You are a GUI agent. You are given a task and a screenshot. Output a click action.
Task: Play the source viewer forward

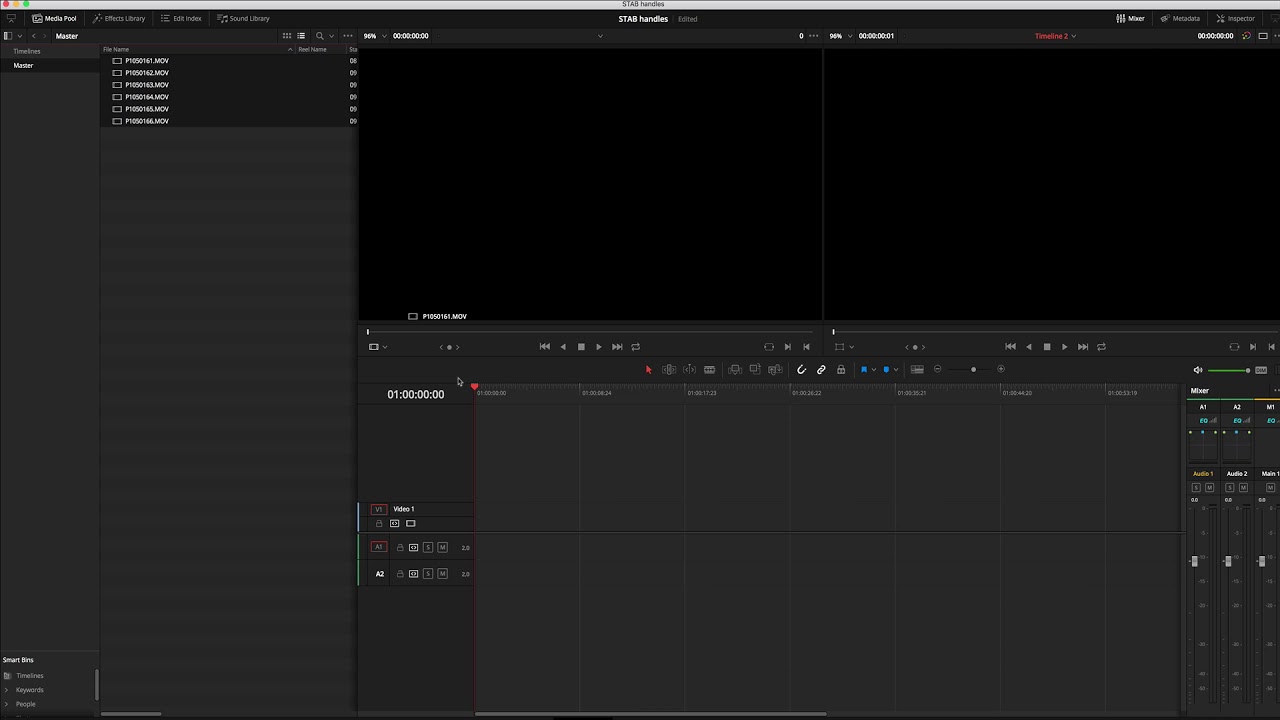tap(599, 347)
